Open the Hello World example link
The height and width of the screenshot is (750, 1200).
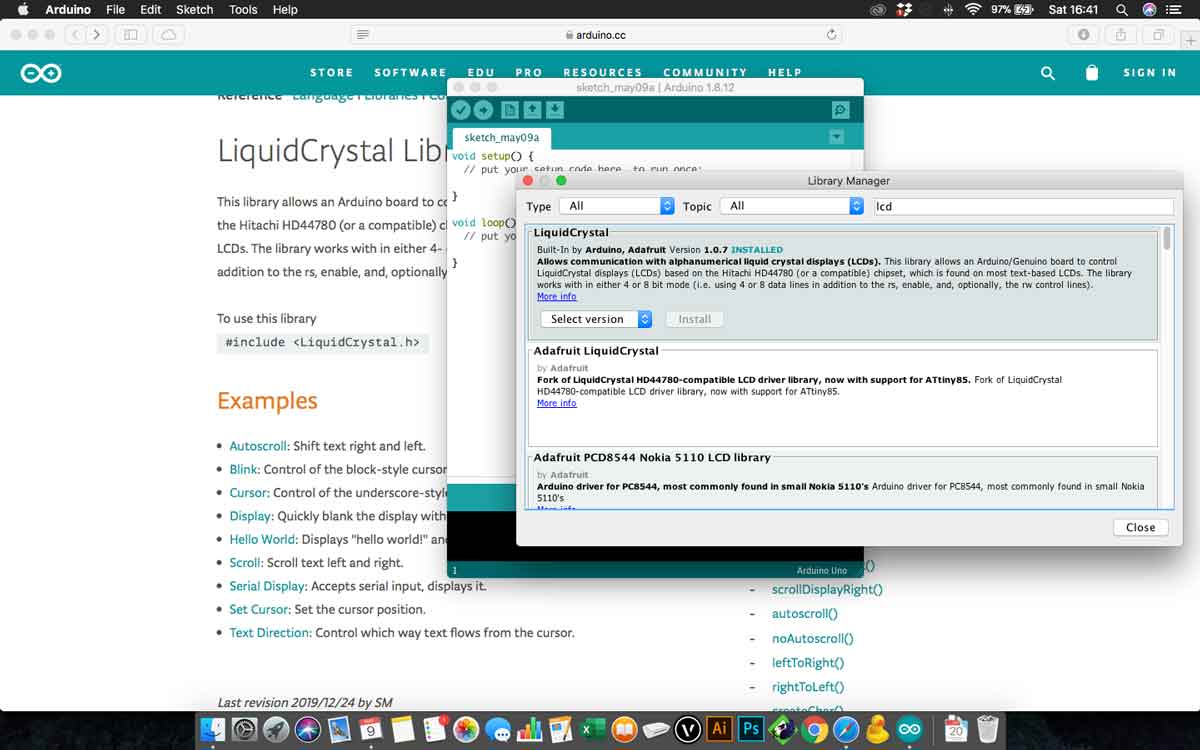[263, 539]
